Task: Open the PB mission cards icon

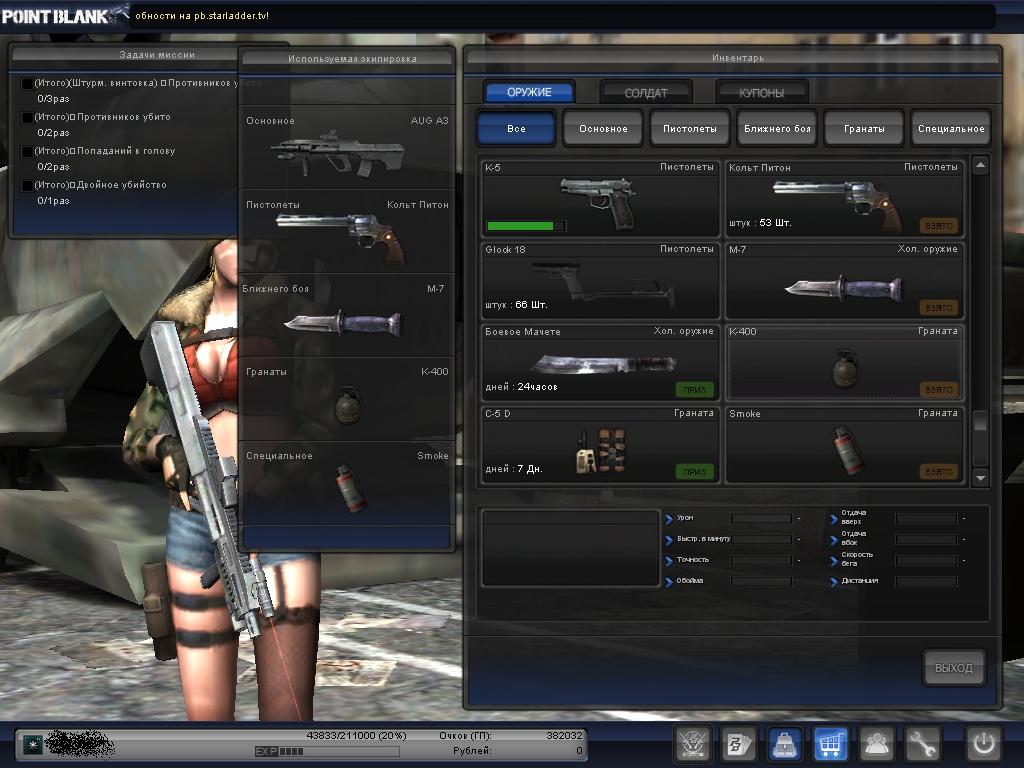Action: (738, 743)
